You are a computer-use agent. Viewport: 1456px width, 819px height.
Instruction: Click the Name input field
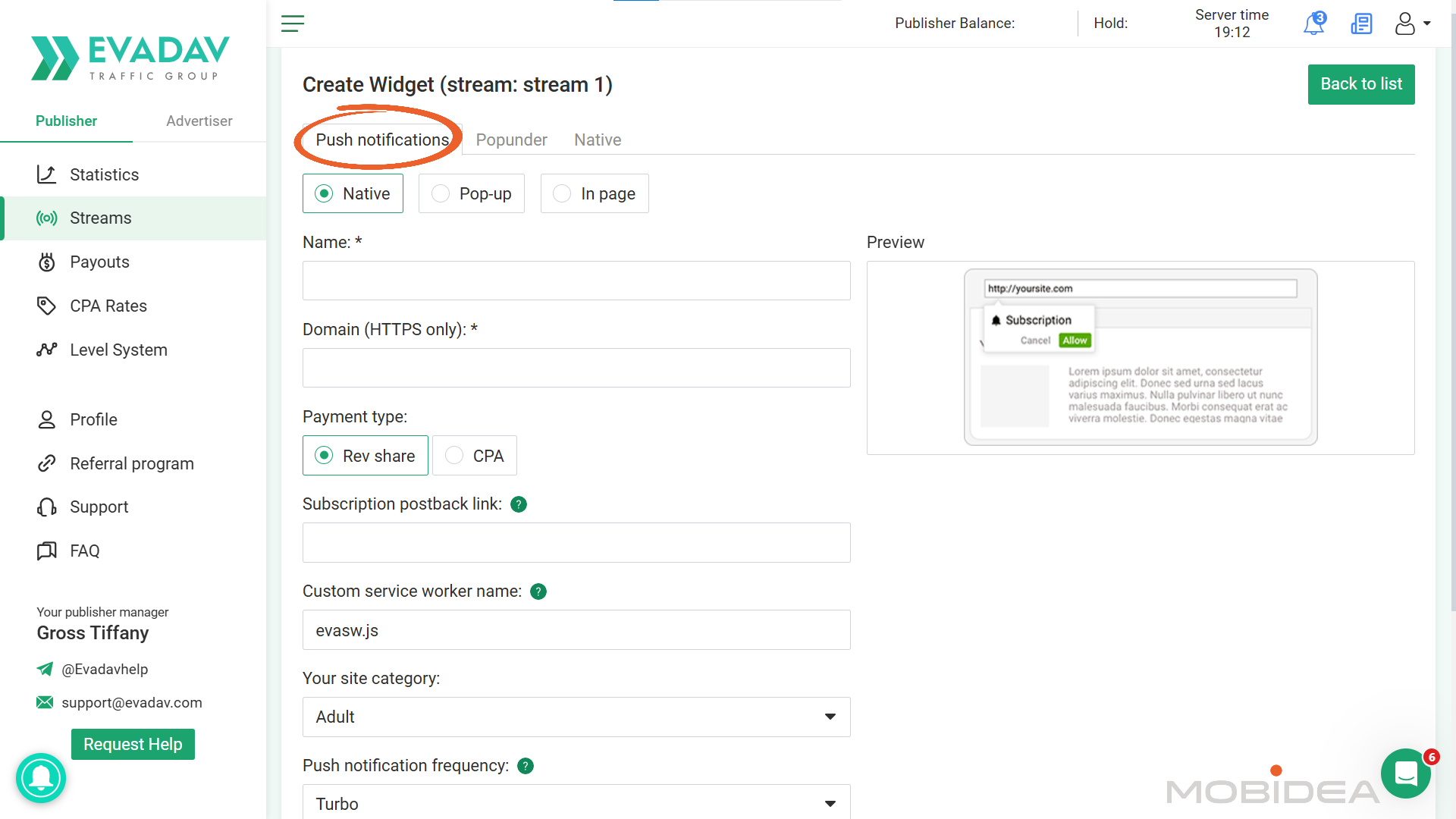[576, 281]
